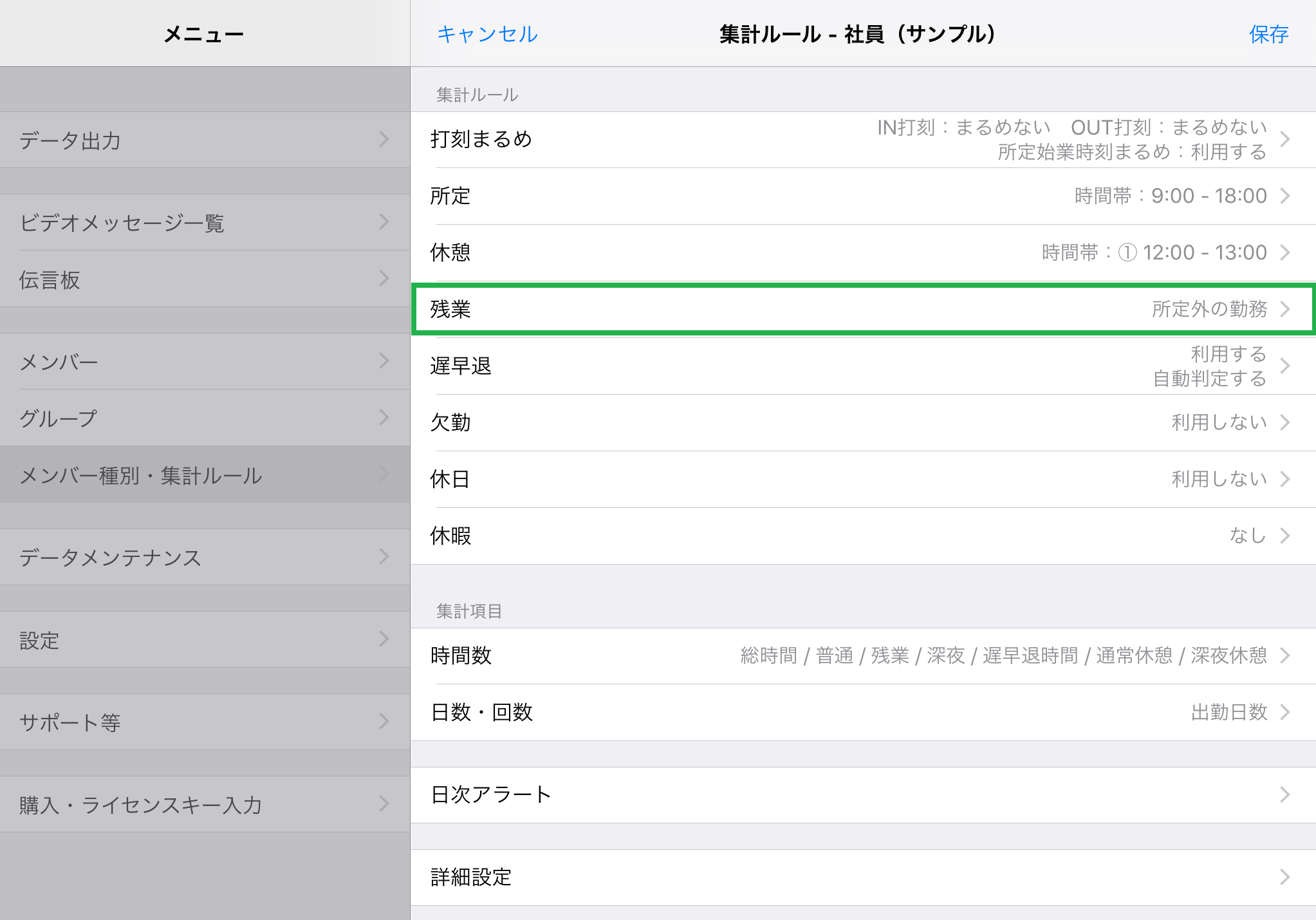The width and height of the screenshot is (1316, 920).
Task: Select メンバー種別・集計ルール menu item
Action: (x=205, y=474)
